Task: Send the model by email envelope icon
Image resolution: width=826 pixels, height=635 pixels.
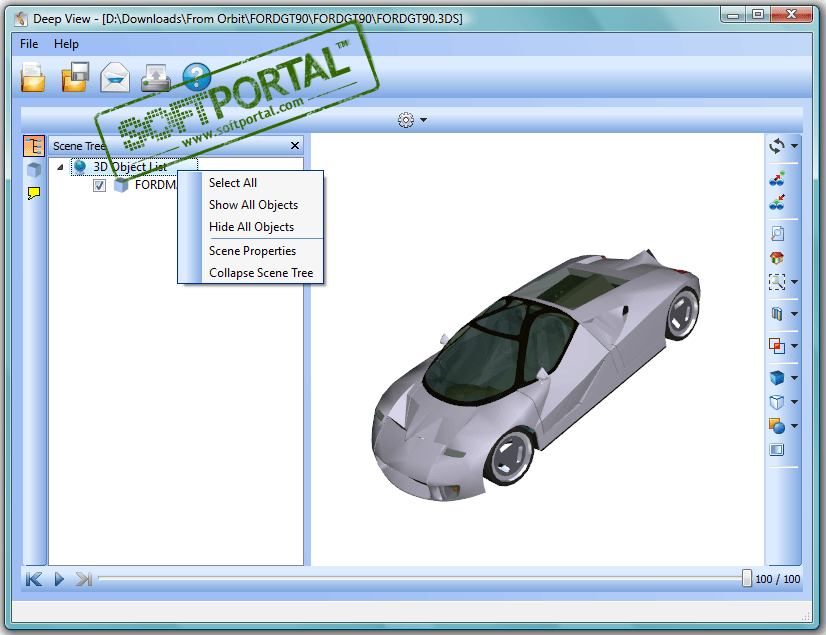Action: coord(115,77)
